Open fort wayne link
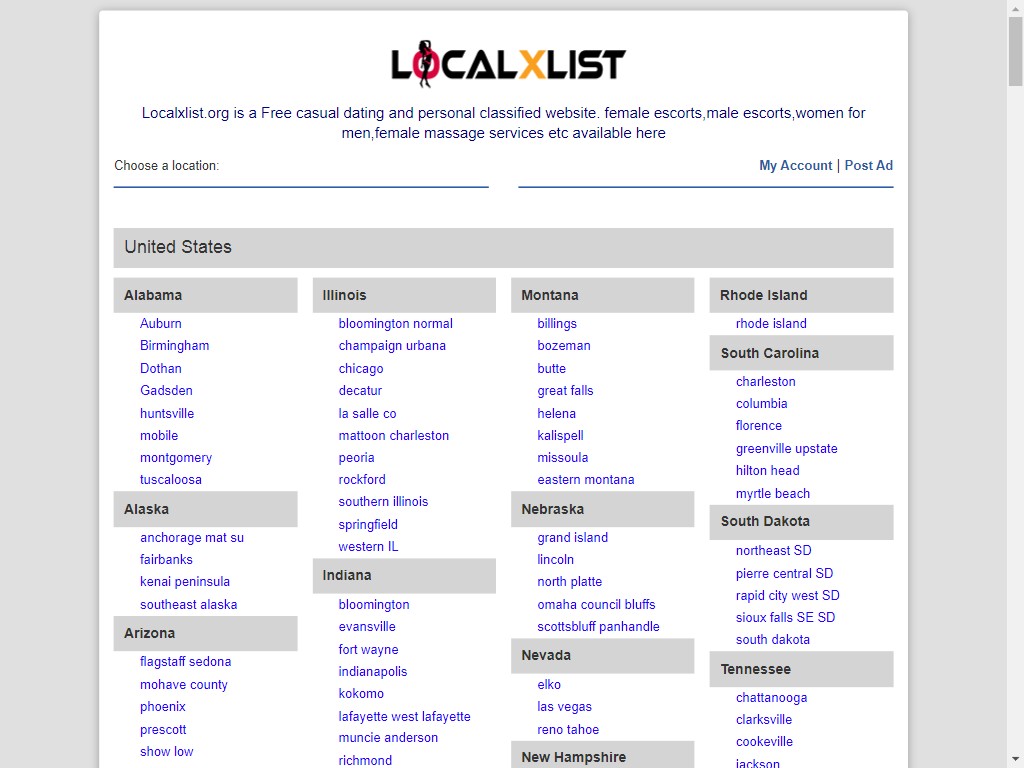 368,650
